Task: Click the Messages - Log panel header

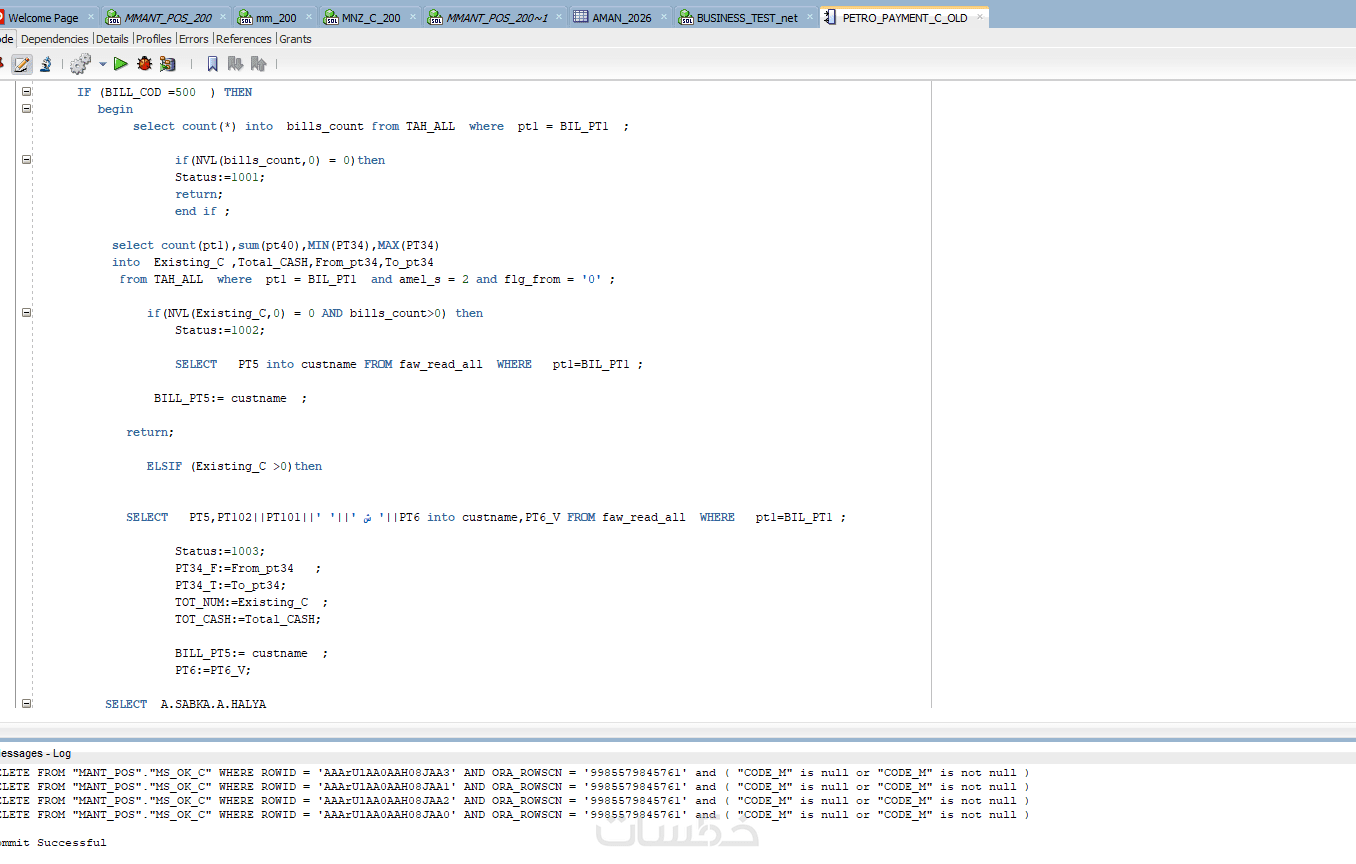Action: coord(35,753)
